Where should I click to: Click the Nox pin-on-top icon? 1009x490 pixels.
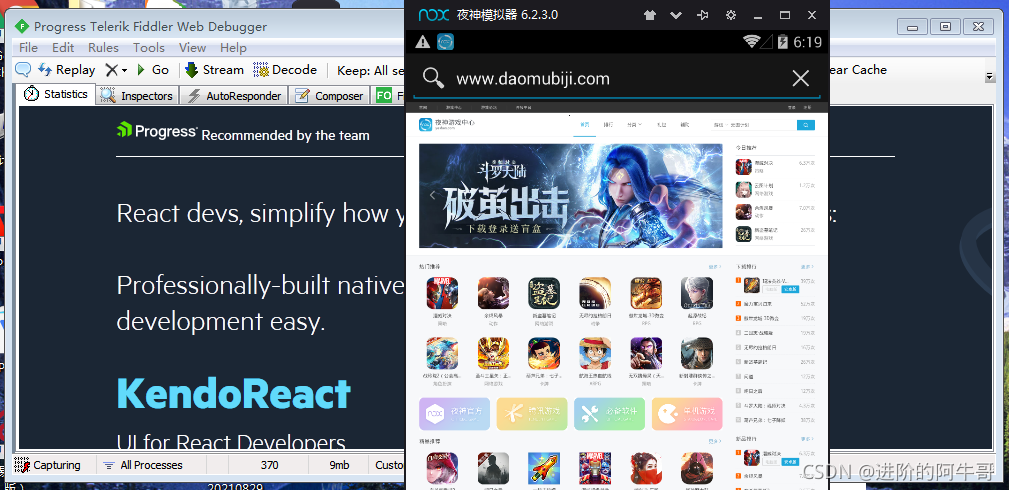click(x=703, y=15)
